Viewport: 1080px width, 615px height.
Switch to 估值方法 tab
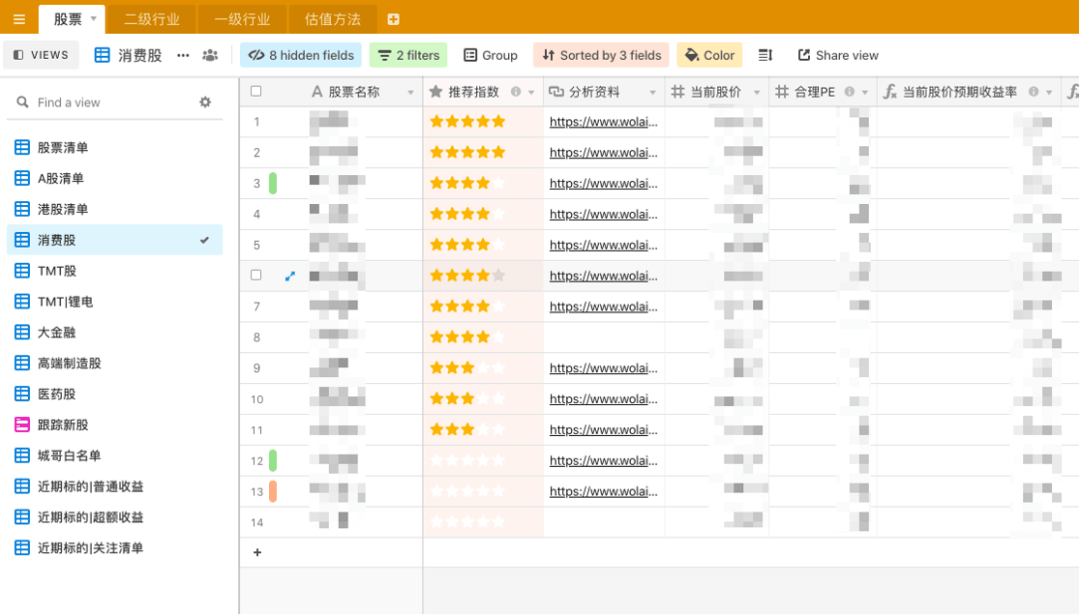[x=333, y=19]
